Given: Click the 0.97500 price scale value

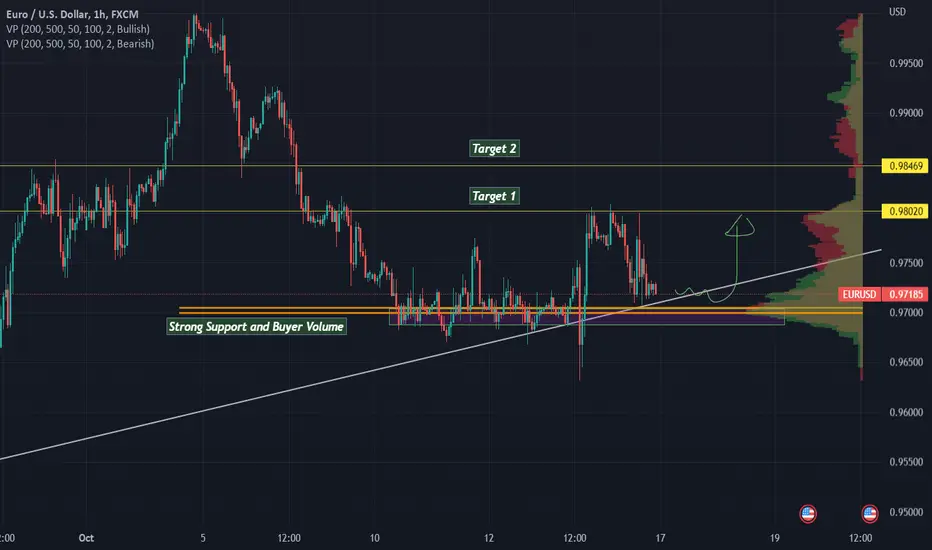Looking at the screenshot, I should 906,263.
